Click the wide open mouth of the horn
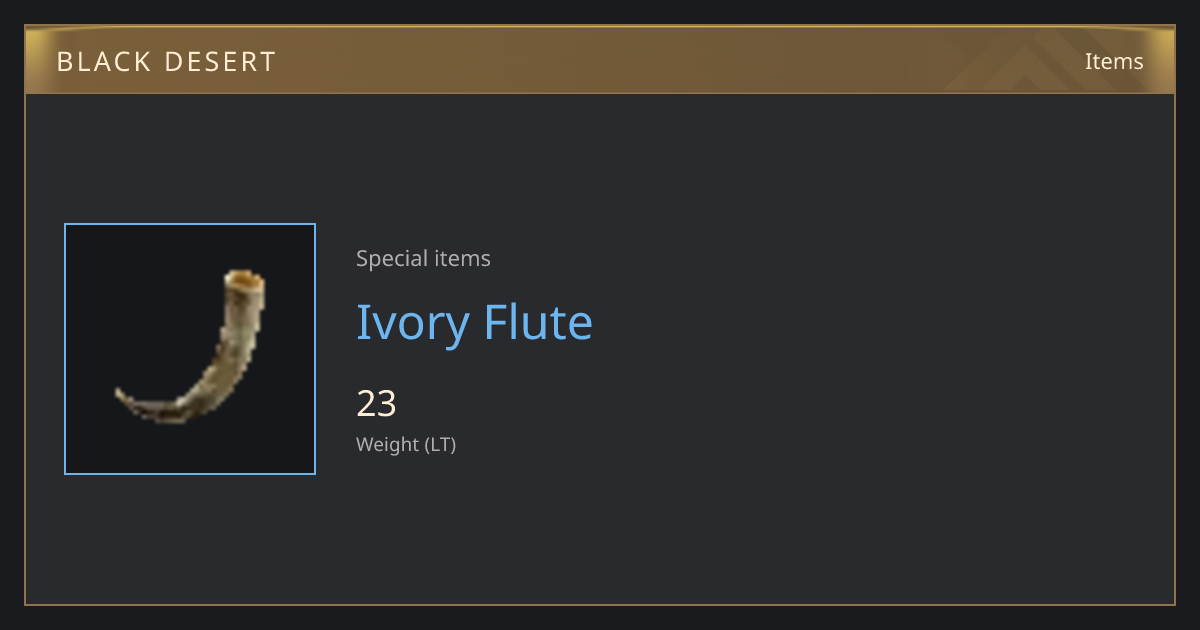 tap(244, 280)
